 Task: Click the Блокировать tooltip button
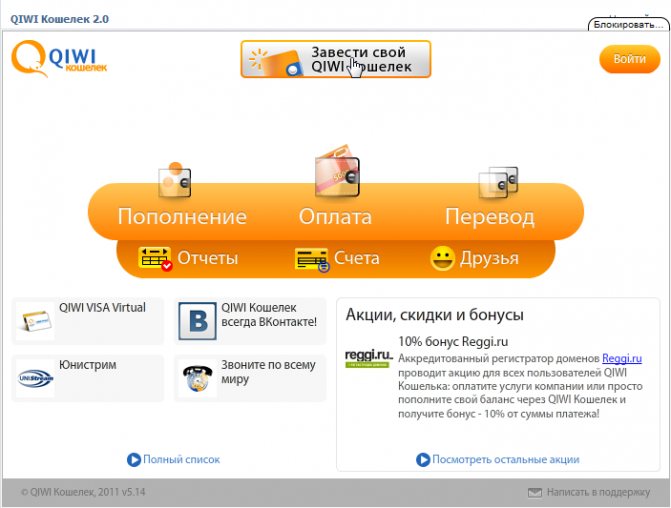click(628, 25)
